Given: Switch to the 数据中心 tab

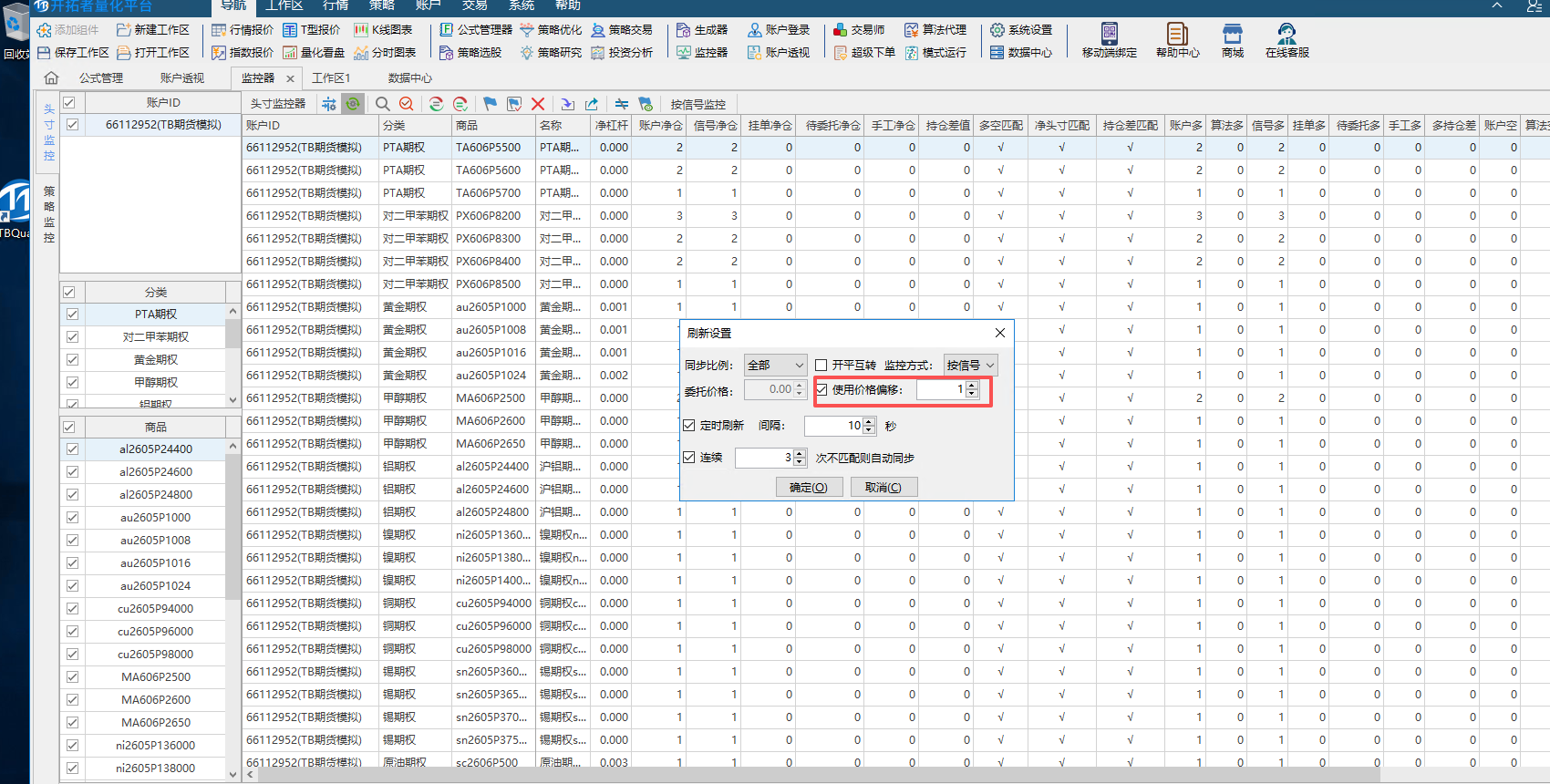Looking at the screenshot, I should coord(409,78).
